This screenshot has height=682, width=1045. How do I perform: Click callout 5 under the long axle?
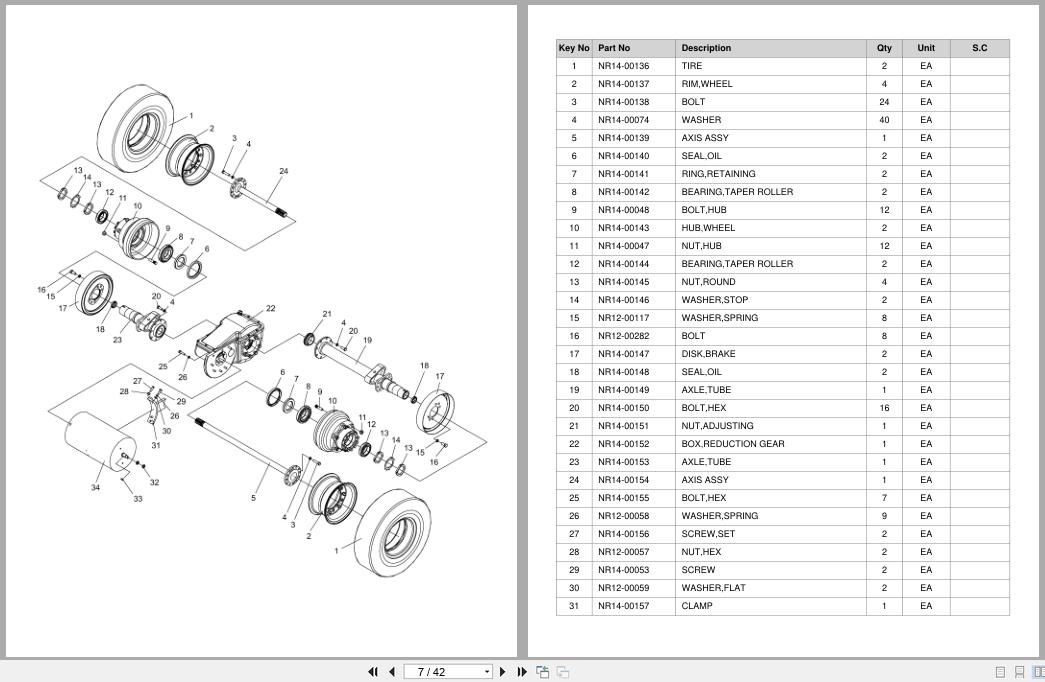click(253, 497)
